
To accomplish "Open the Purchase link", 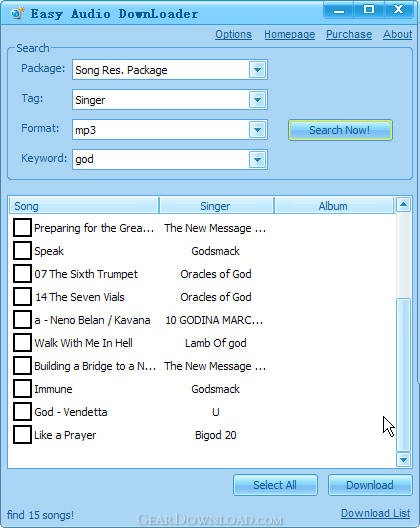I will point(349,34).
